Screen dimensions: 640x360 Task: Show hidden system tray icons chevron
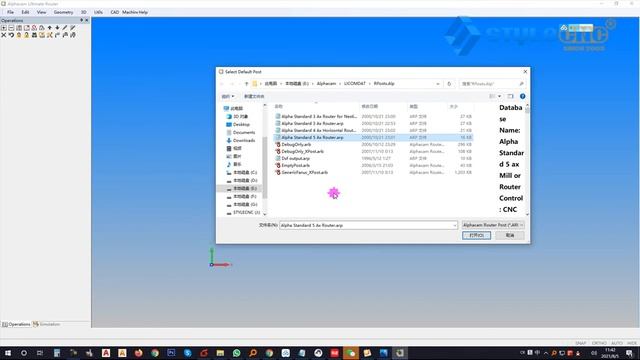pyautogui.click(x=546, y=353)
